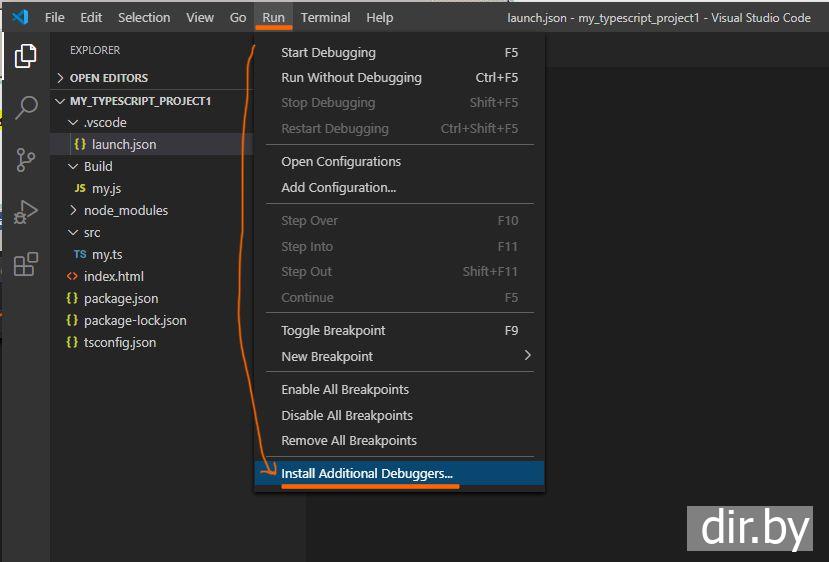Choose Add Configuration...
The width and height of the screenshot is (829, 562).
(x=399, y=187)
